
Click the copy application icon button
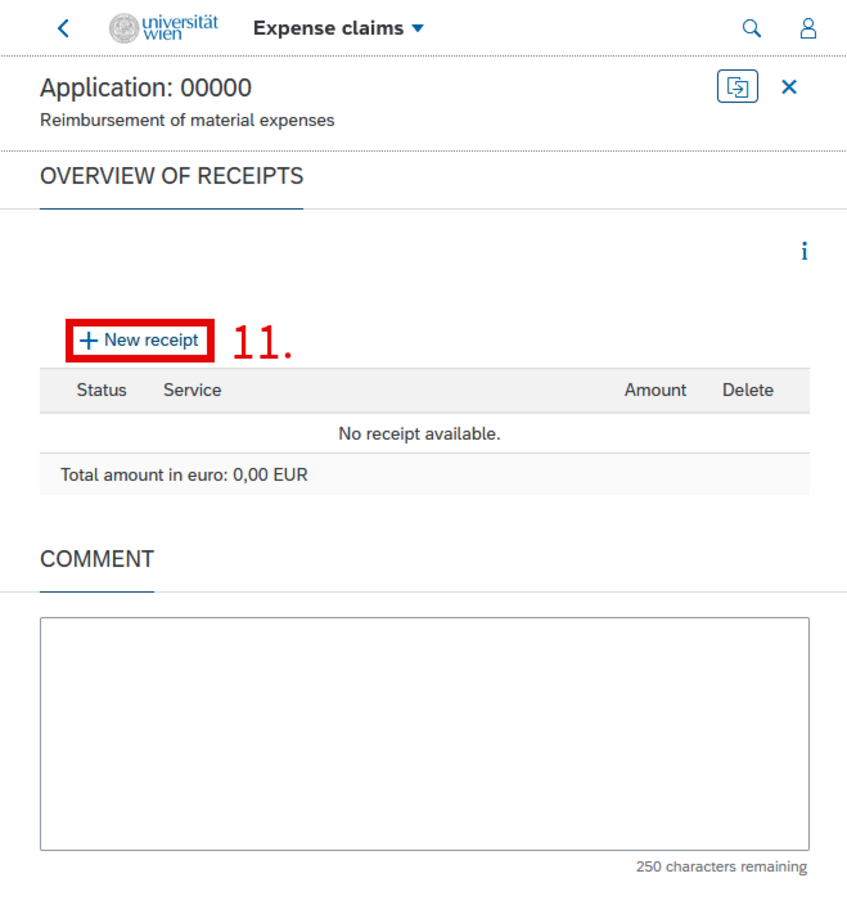pos(737,87)
